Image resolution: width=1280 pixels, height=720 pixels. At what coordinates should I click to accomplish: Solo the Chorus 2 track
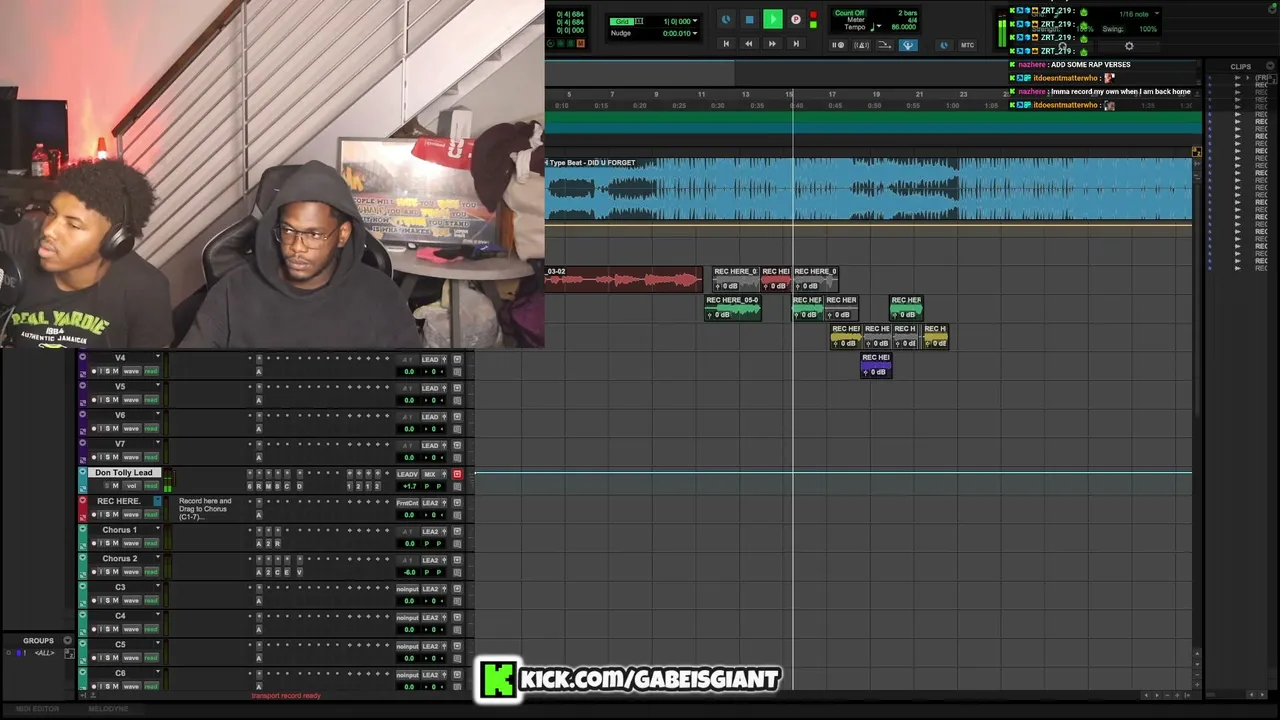click(x=107, y=572)
